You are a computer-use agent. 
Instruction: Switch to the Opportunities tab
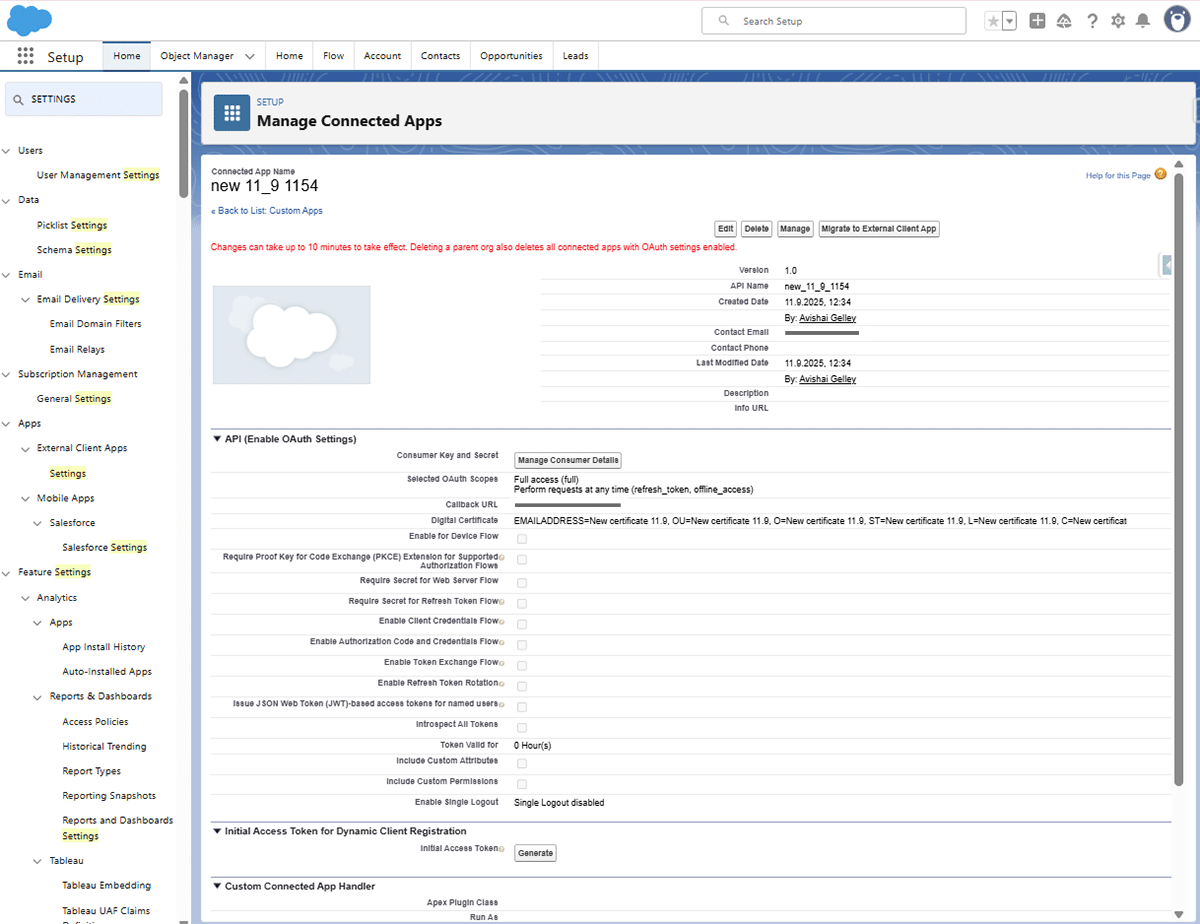tap(511, 56)
